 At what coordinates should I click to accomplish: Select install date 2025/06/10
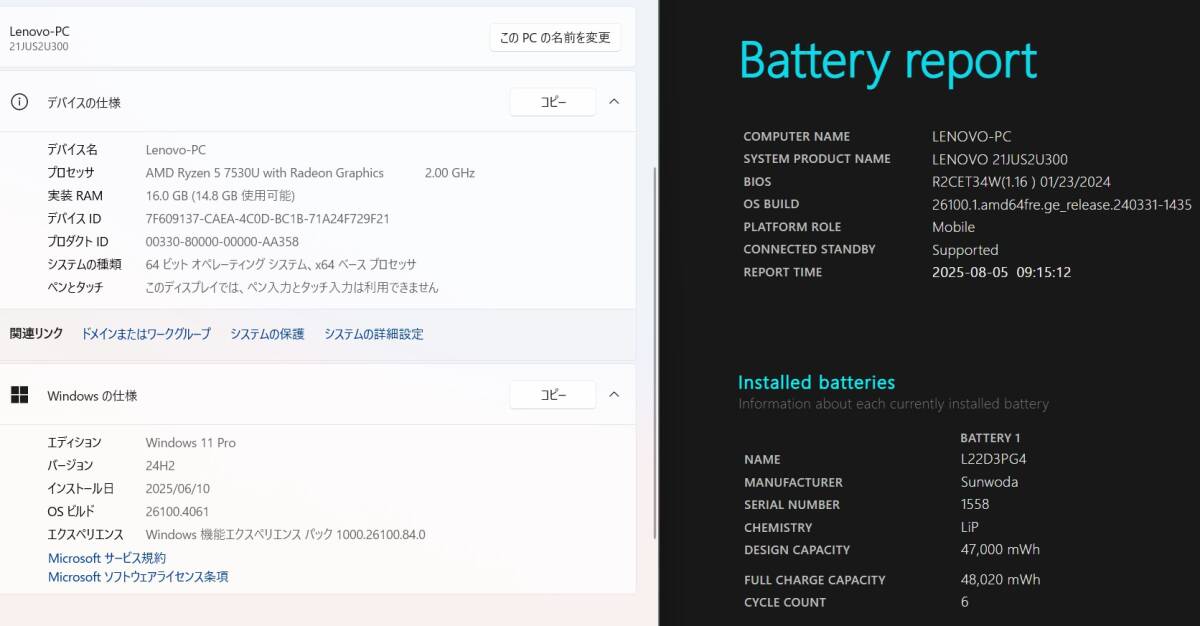[x=178, y=488]
